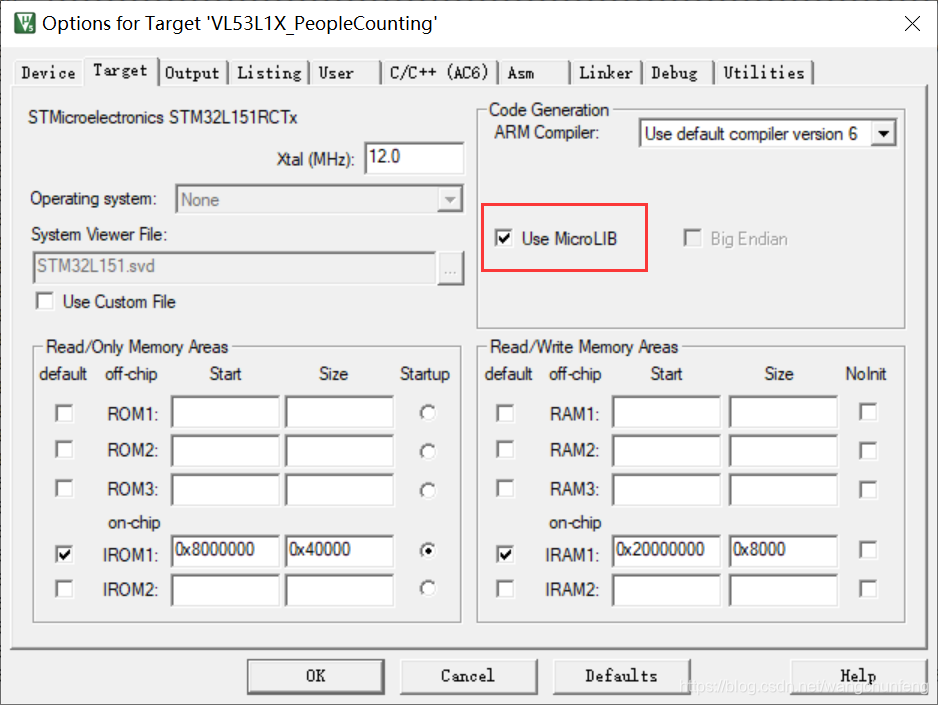Screen dimensions: 938x705
Task: Check the ROM1 default checkbox
Action: pyautogui.click(x=64, y=413)
